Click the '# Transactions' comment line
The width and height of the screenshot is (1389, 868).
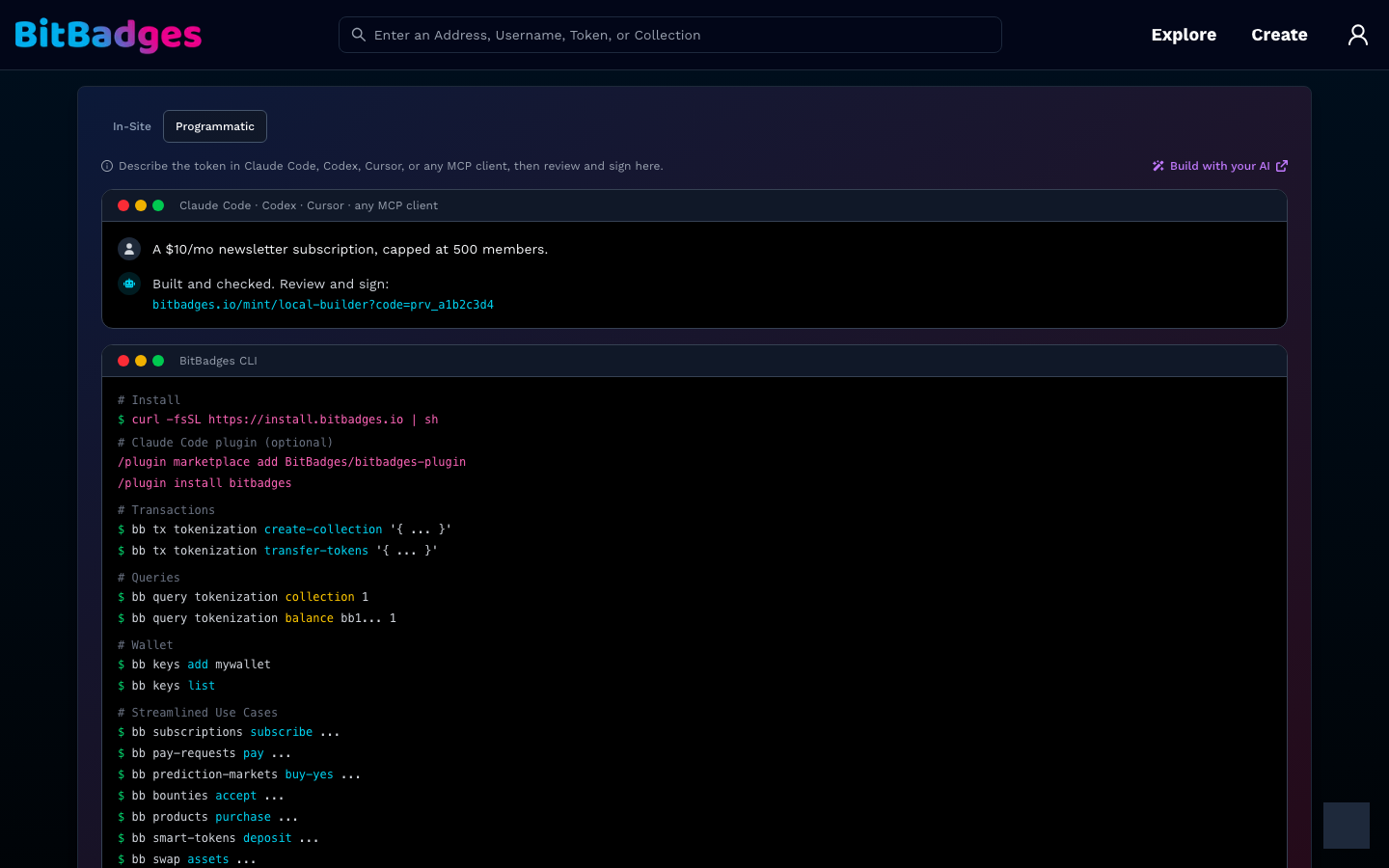click(x=166, y=510)
